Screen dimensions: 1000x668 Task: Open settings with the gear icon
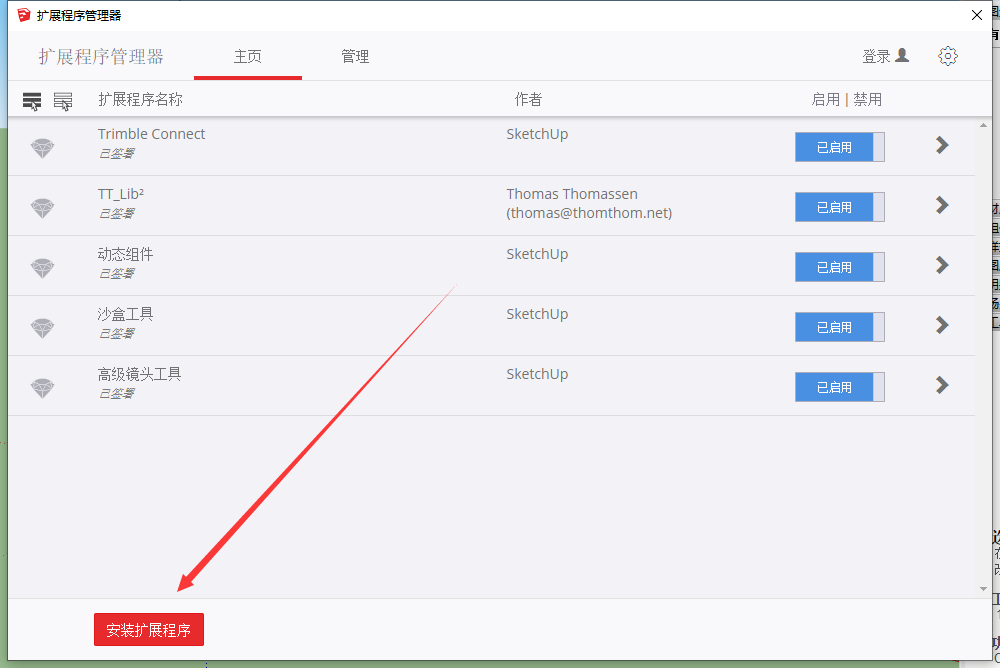(948, 56)
